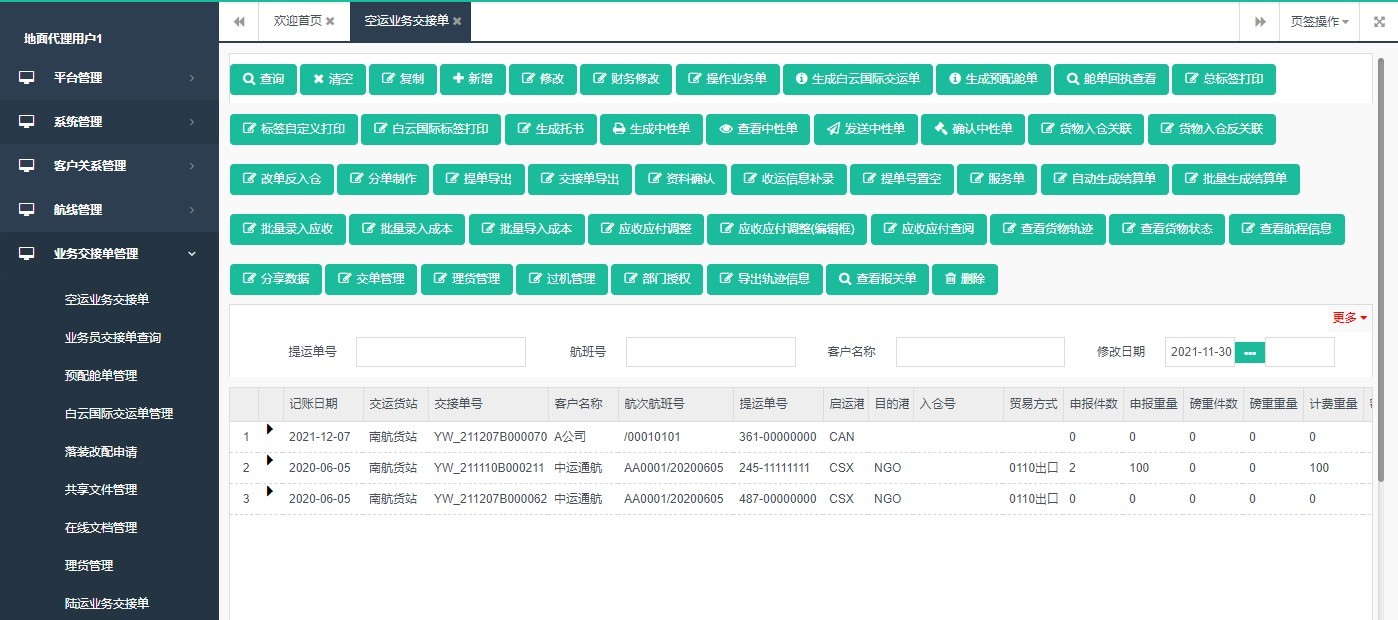Close the 空运业务交接单 tab
The image size is (1398, 620).
(x=457, y=21)
